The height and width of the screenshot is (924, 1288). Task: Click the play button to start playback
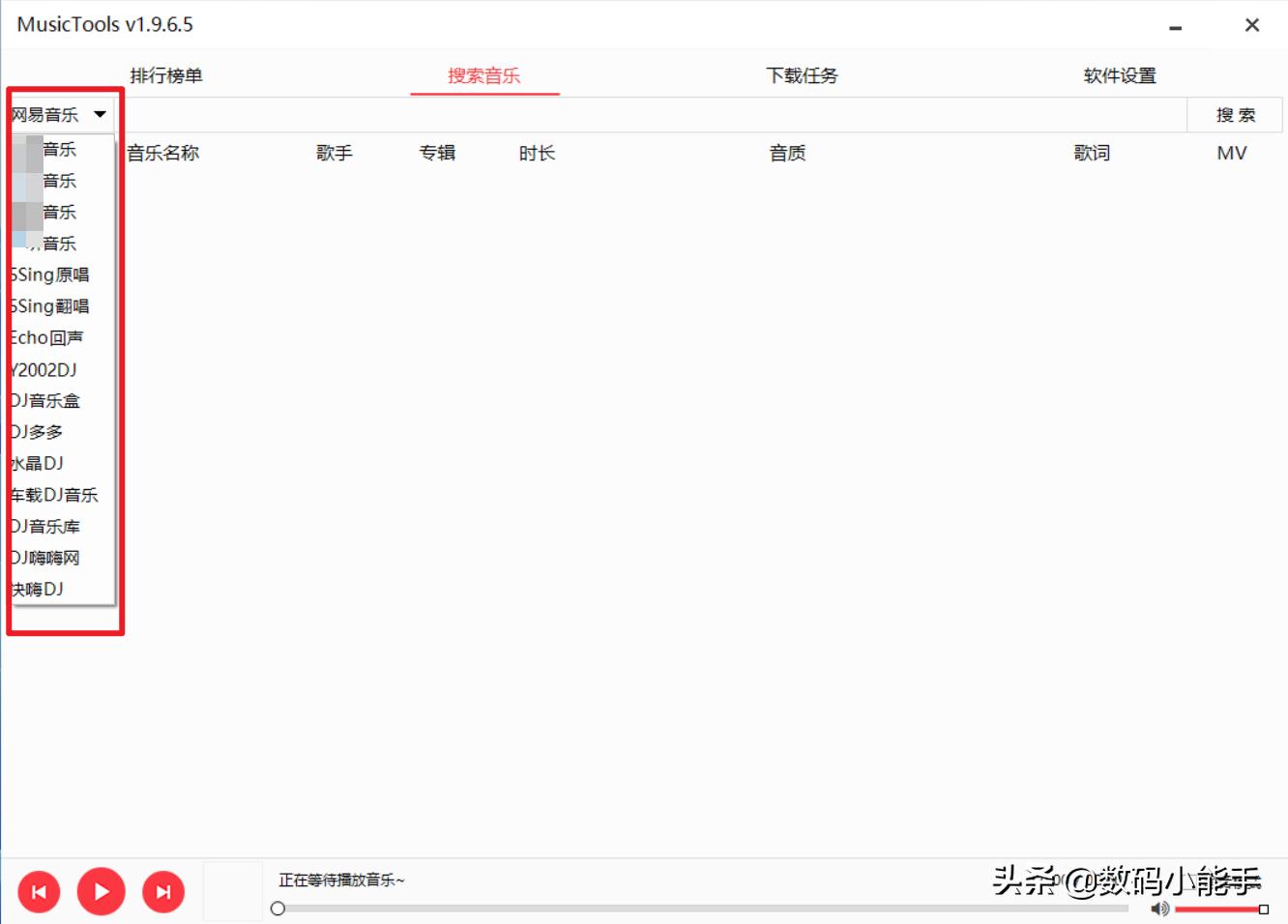102,891
